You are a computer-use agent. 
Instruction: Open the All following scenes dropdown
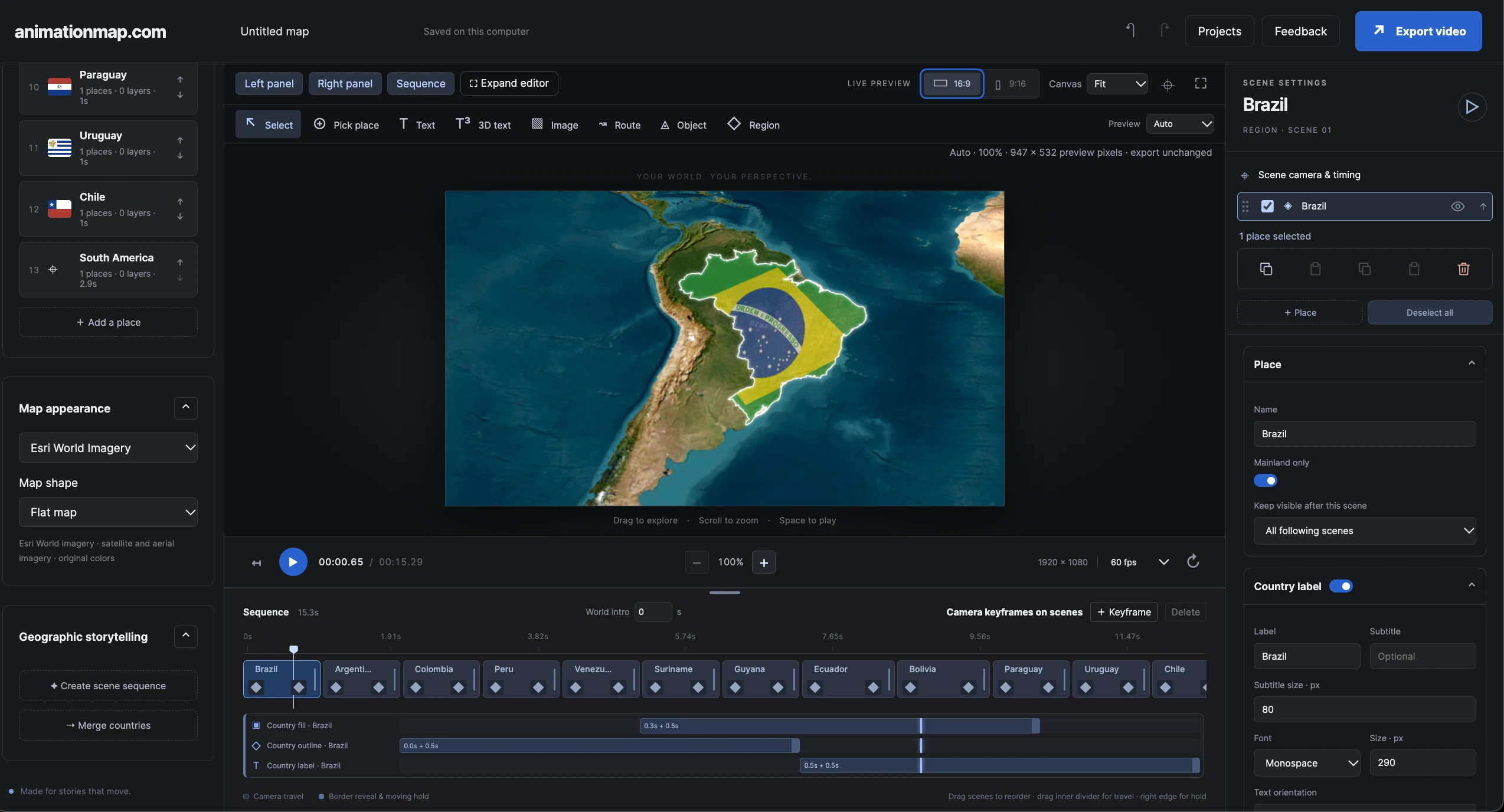point(1365,531)
